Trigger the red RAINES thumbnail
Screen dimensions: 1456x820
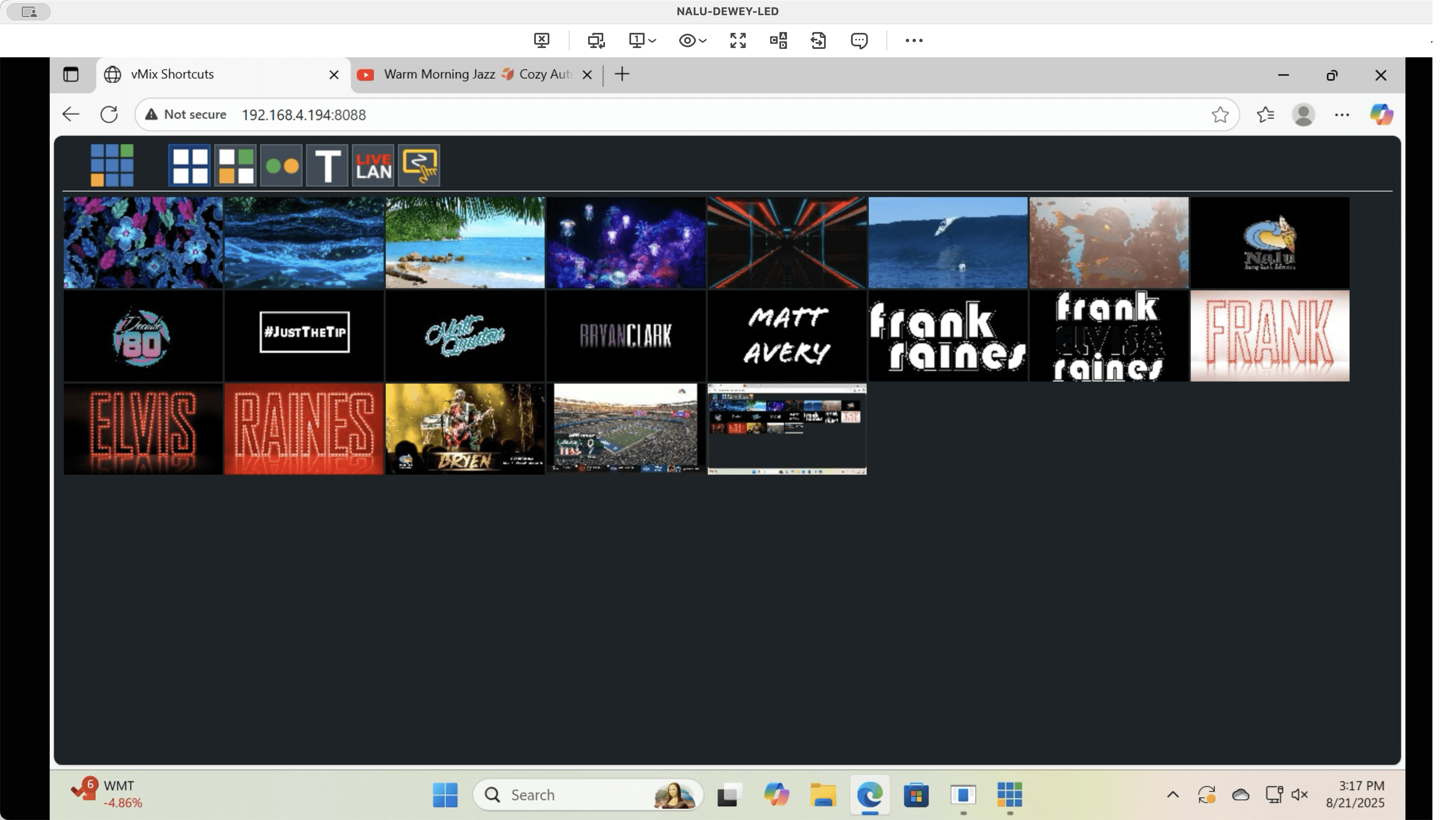pos(304,429)
